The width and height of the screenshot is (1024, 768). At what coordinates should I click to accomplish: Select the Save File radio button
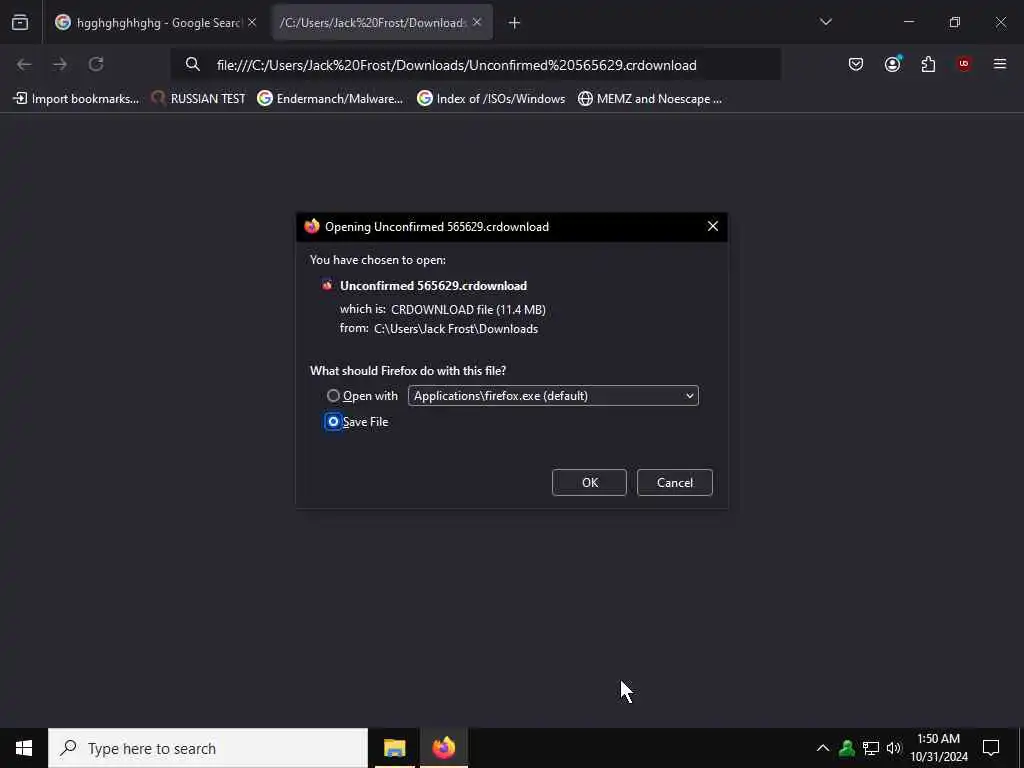pyautogui.click(x=333, y=422)
